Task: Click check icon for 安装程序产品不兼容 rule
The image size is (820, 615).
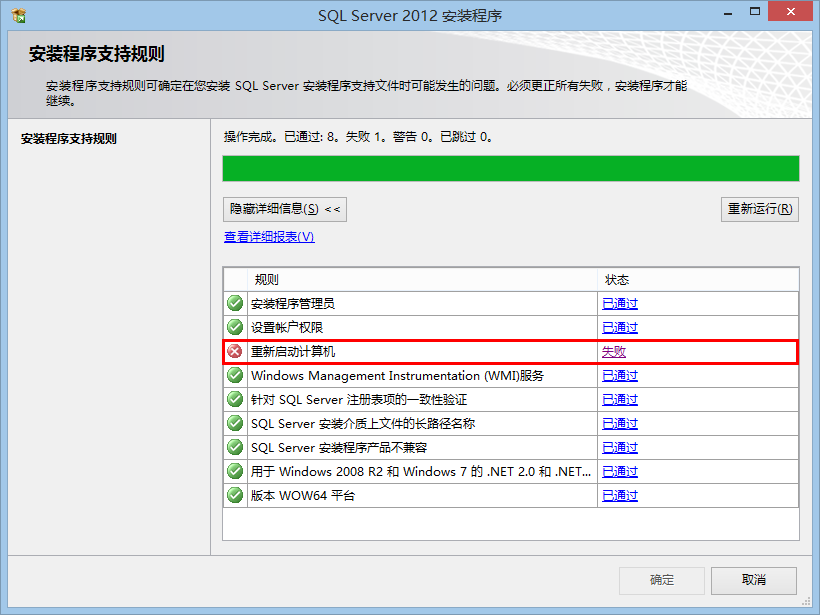Action: click(x=235, y=448)
